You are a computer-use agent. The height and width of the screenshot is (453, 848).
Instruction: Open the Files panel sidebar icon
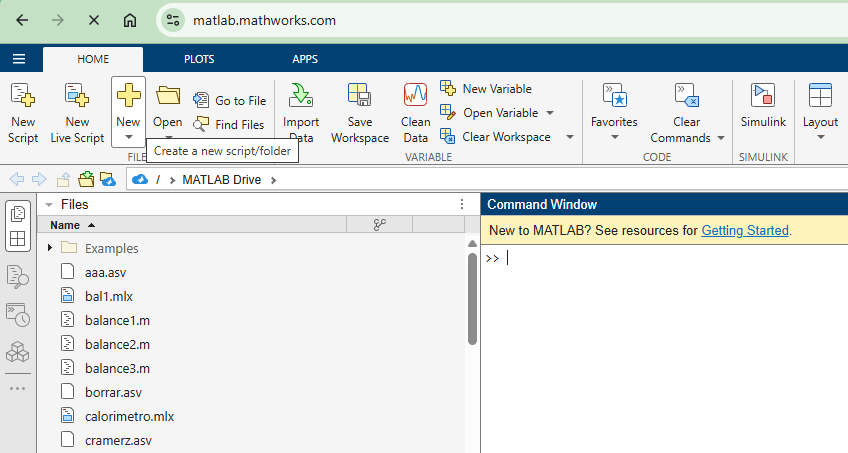[x=18, y=214]
